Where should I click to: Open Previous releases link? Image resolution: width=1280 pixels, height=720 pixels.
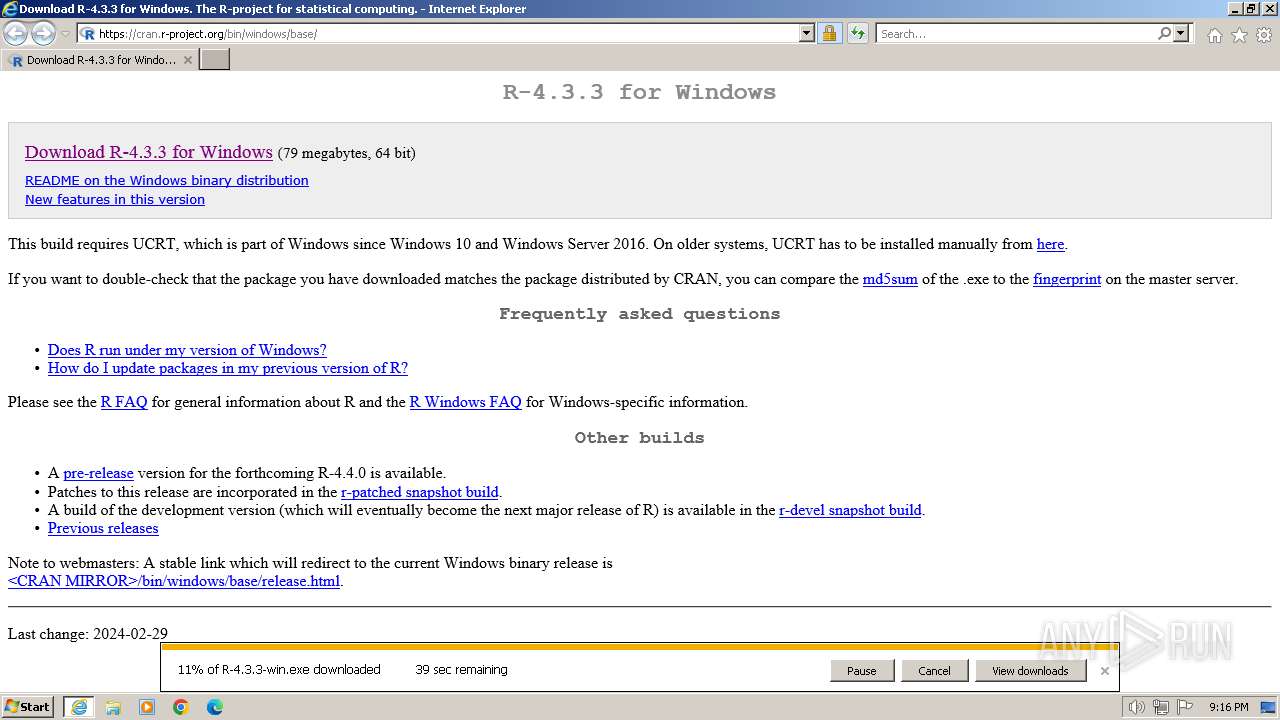pos(103,528)
